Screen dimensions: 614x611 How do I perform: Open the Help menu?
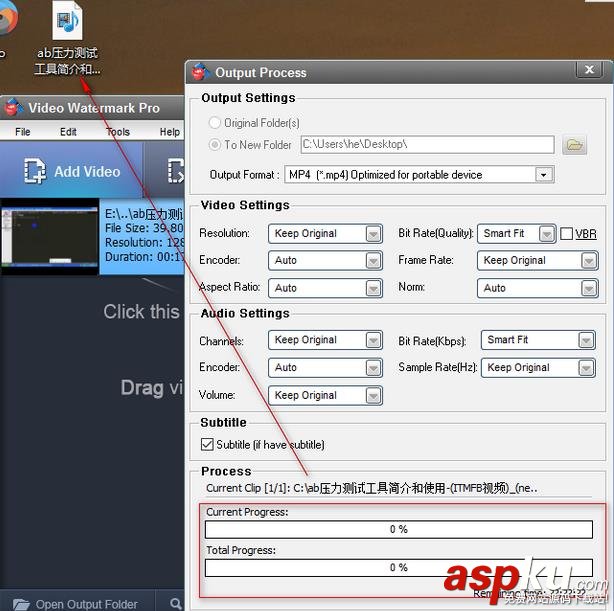170,132
